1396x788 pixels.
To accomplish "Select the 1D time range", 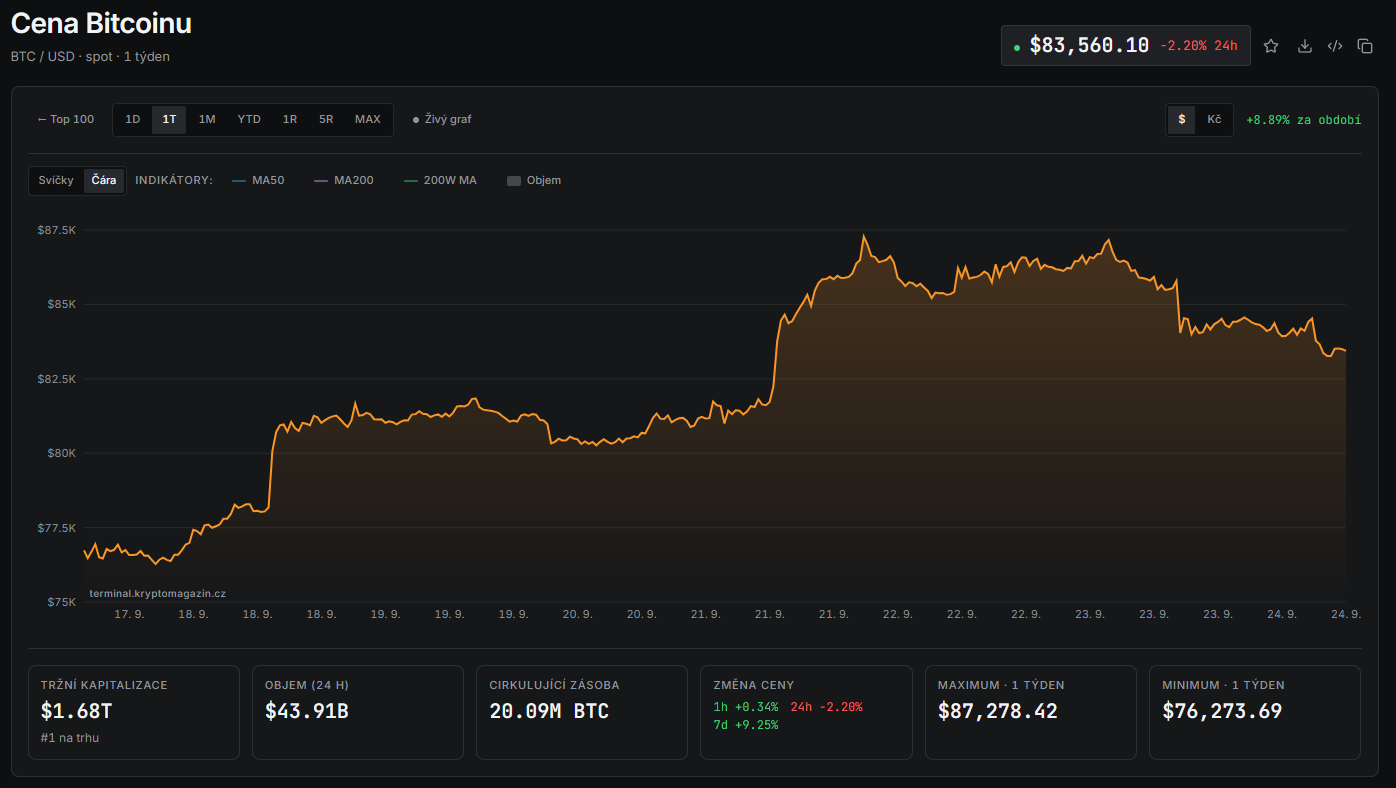I will point(133,119).
